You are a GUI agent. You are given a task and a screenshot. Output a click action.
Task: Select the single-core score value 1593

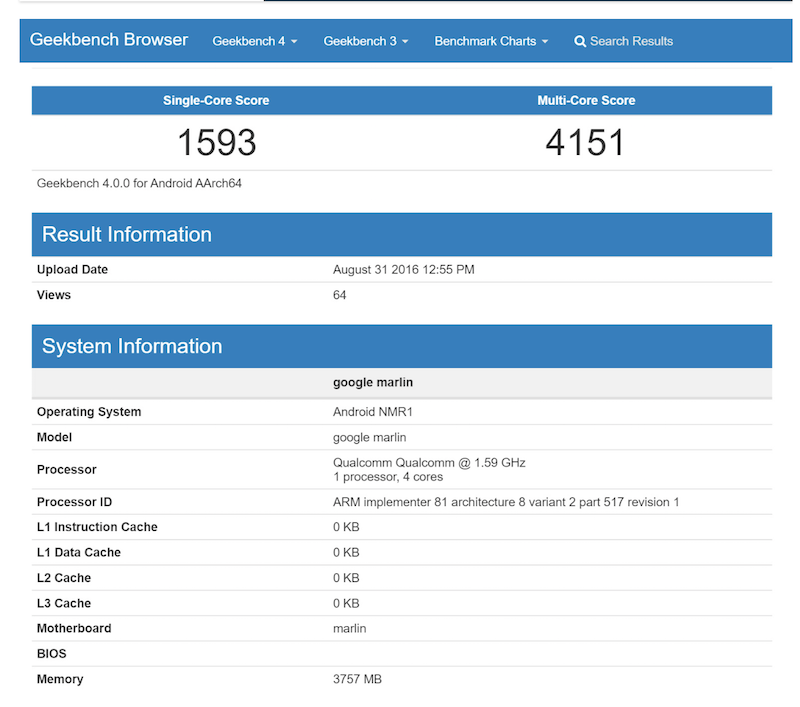[216, 143]
